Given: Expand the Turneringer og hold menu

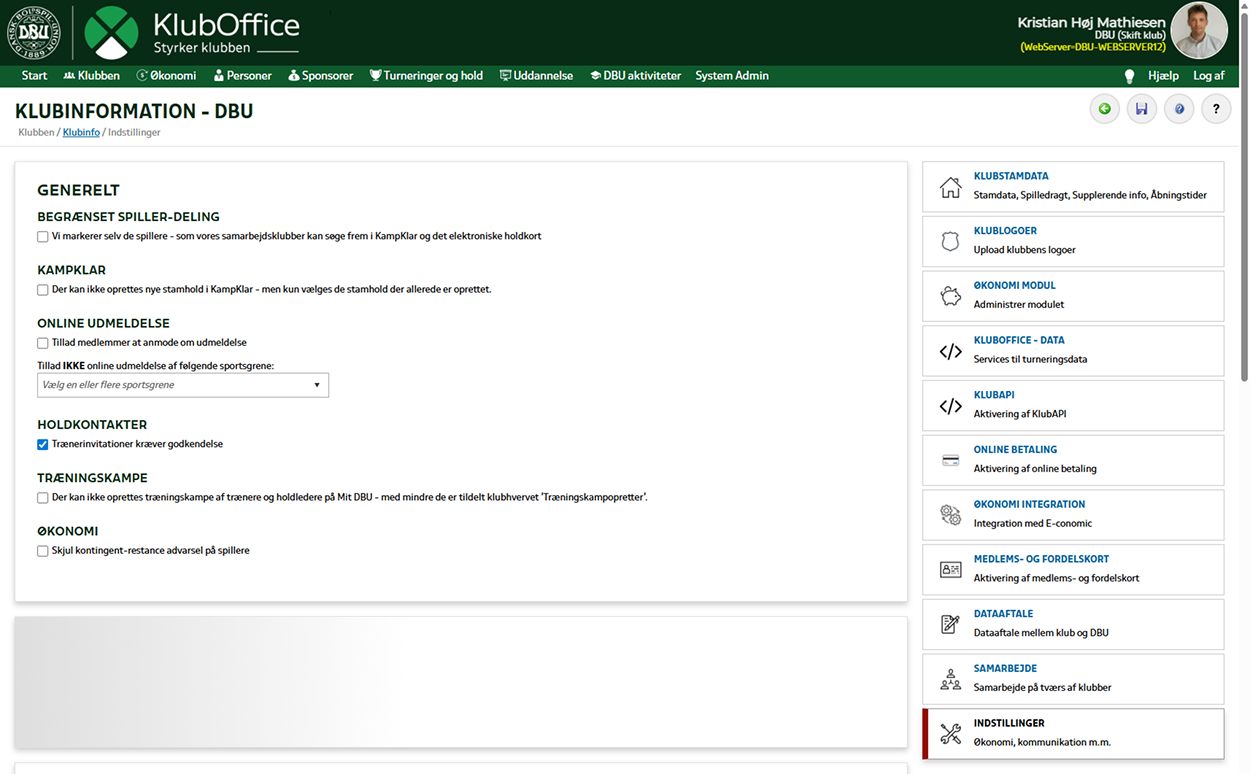Looking at the screenshot, I should [x=426, y=76].
